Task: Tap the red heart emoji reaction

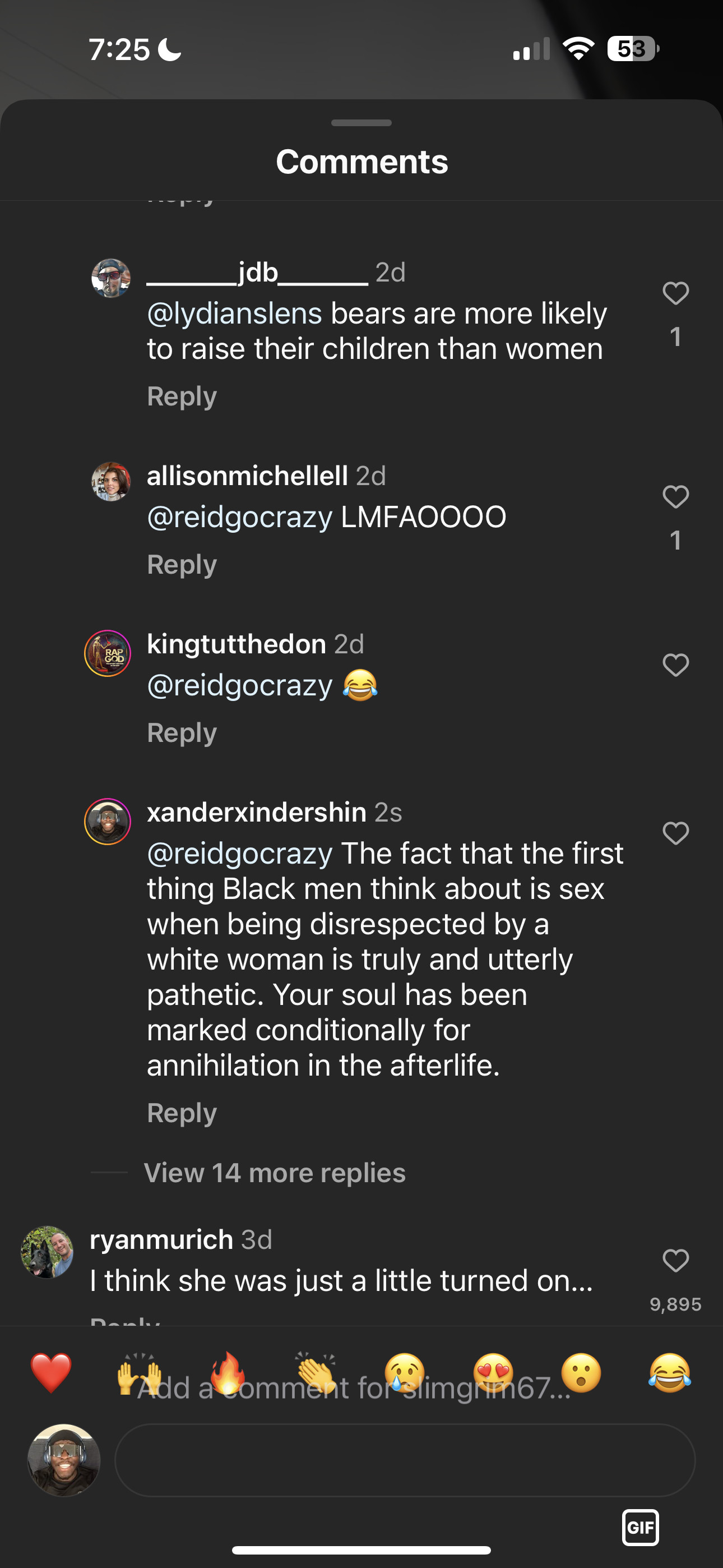Action: pyautogui.click(x=51, y=1373)
